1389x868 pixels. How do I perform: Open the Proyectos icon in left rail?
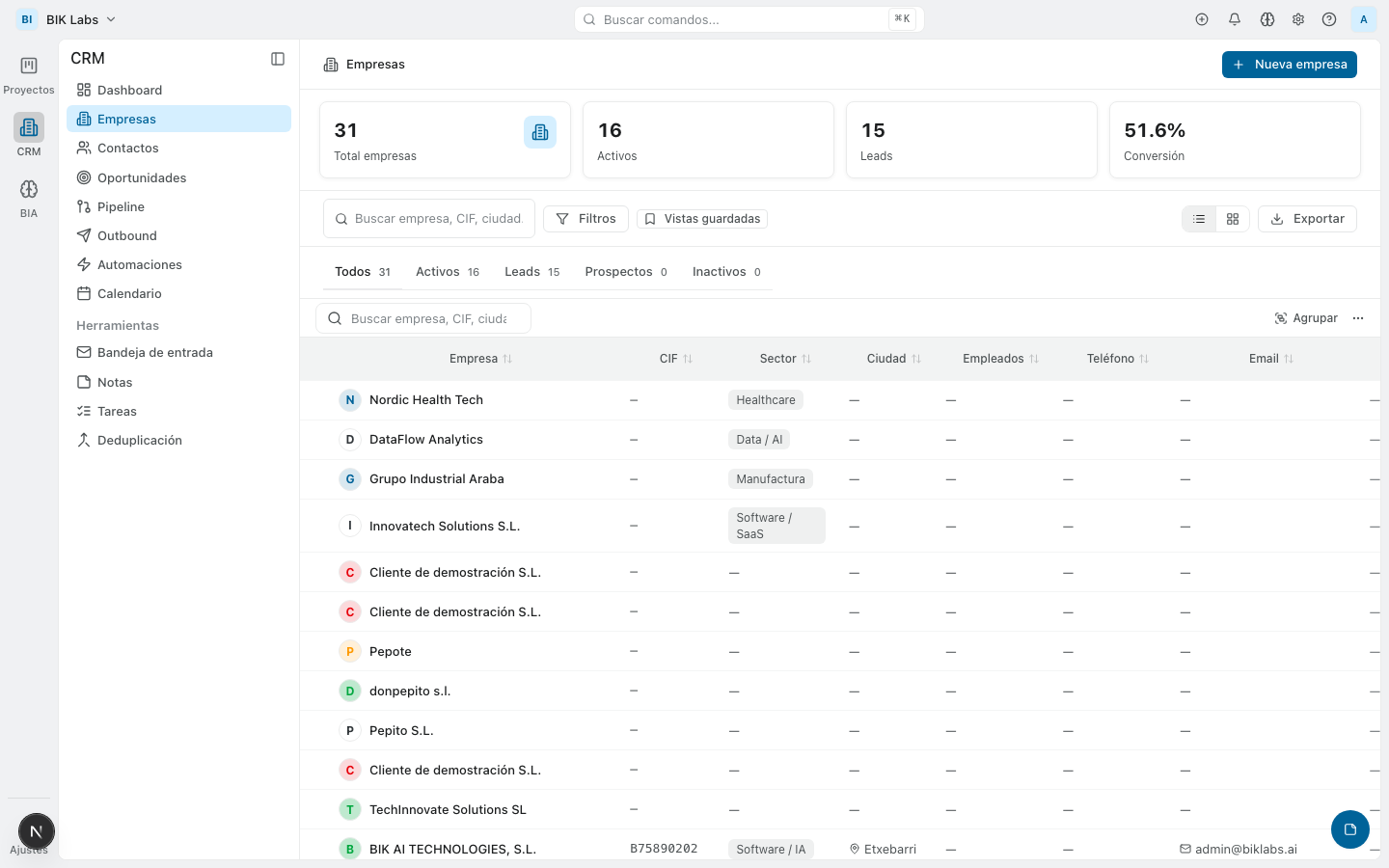point(29,67)
